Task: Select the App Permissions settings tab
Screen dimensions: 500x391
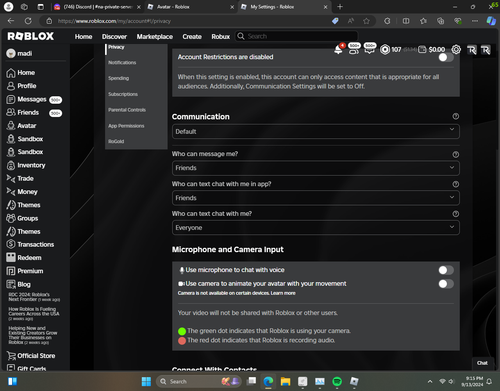Action: (x=126, y=126)
